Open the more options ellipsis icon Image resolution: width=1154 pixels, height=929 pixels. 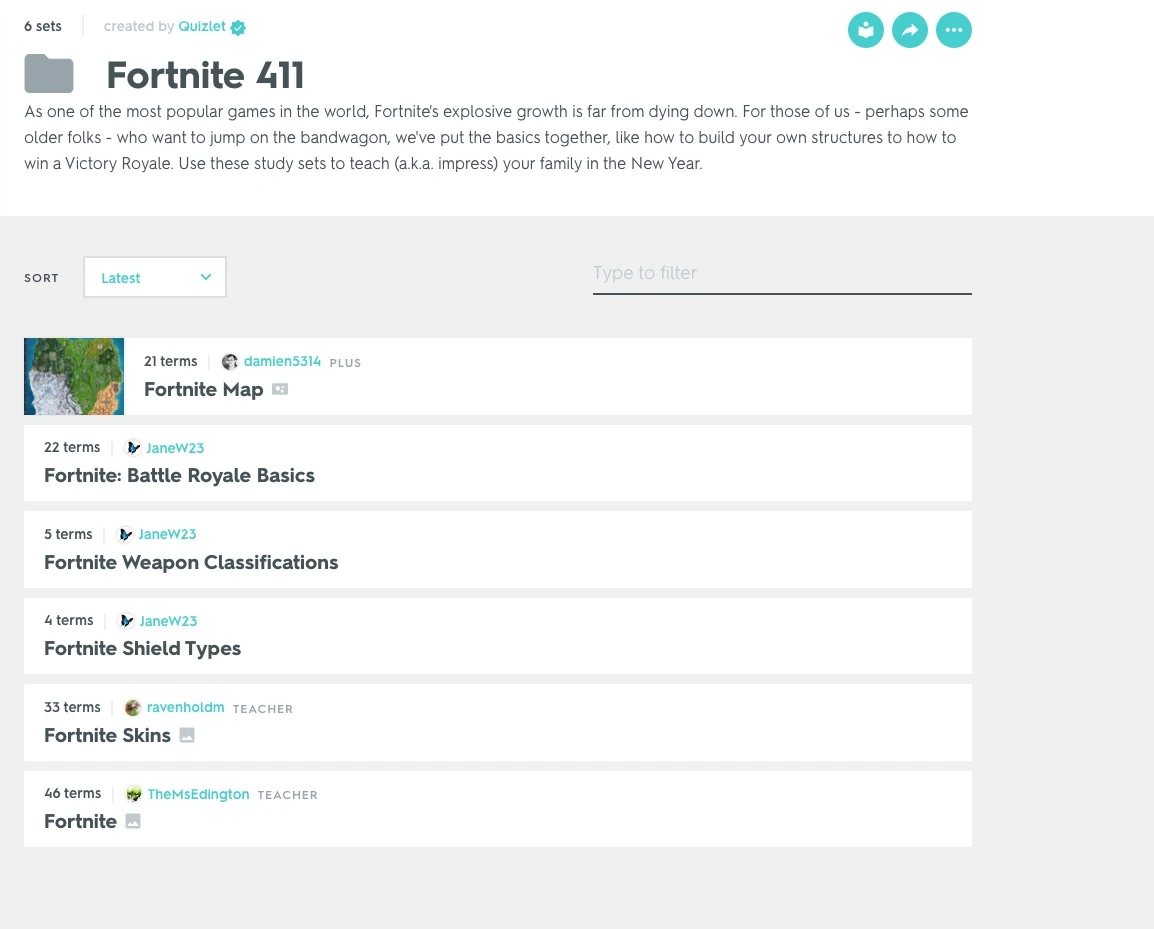pyautogui.click(x=953, y=30)
